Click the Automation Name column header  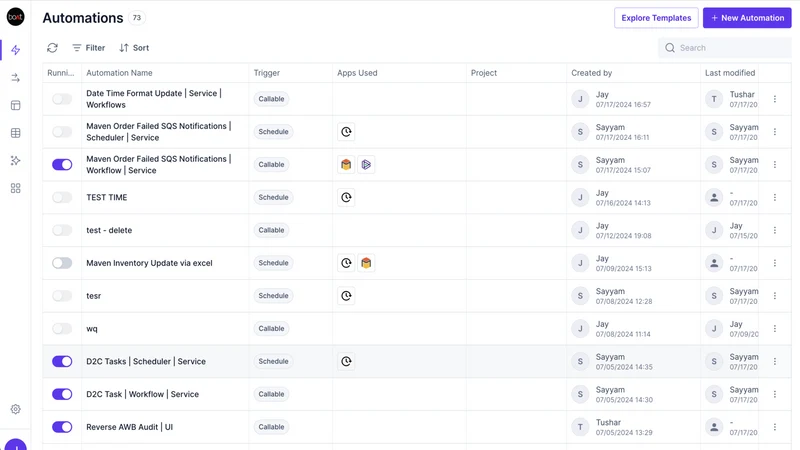(x=119, y=73)
